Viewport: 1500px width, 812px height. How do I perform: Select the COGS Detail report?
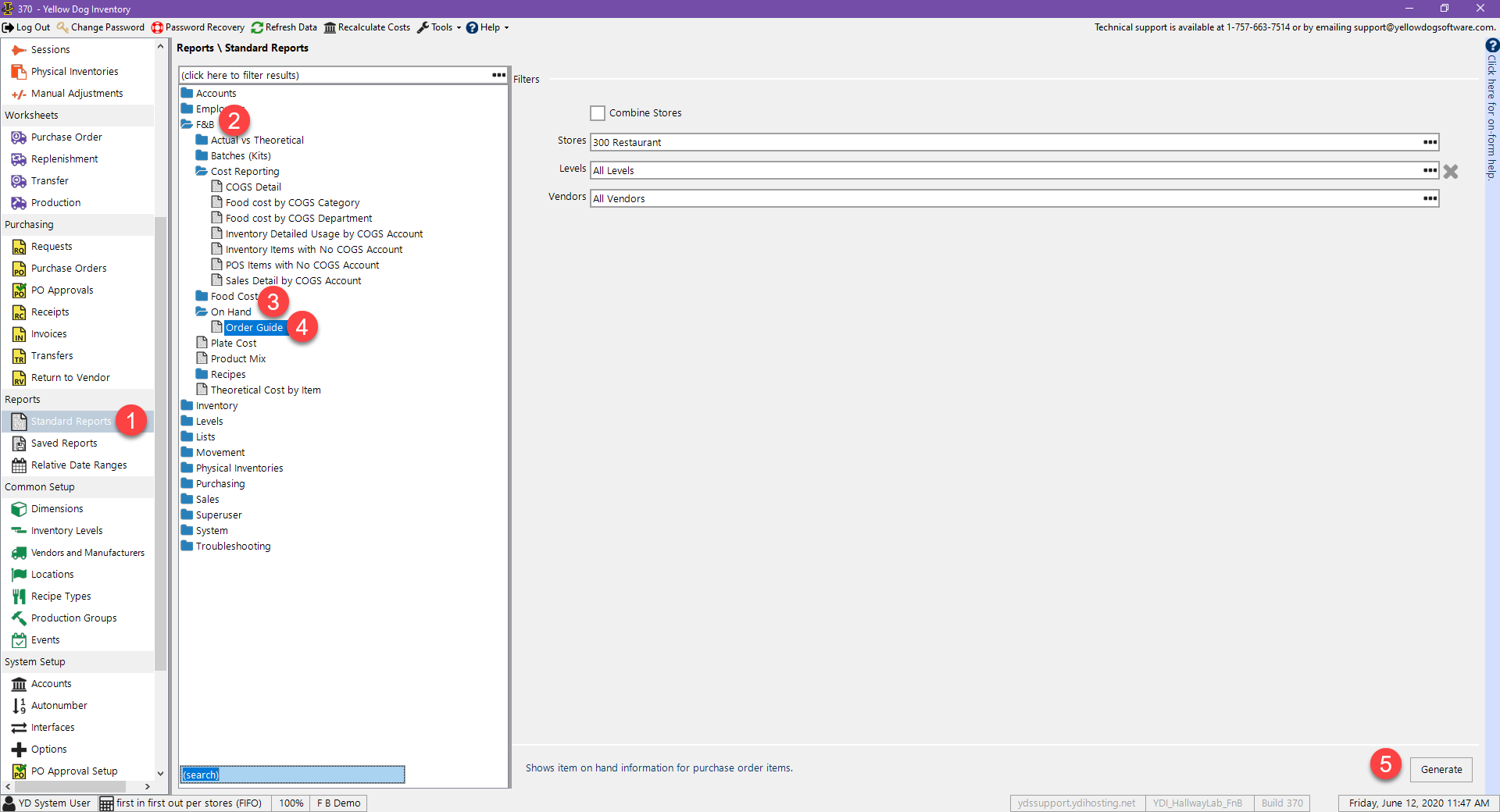(x=253, y=187)
